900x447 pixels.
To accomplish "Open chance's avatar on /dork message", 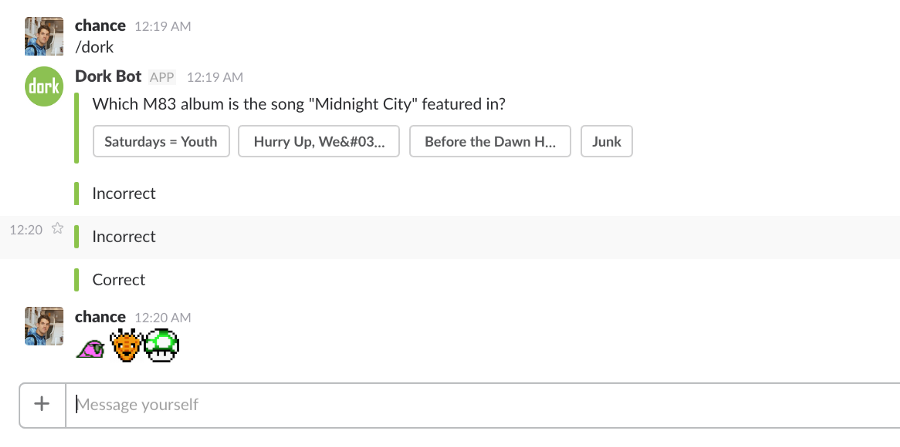I will 44,35.
